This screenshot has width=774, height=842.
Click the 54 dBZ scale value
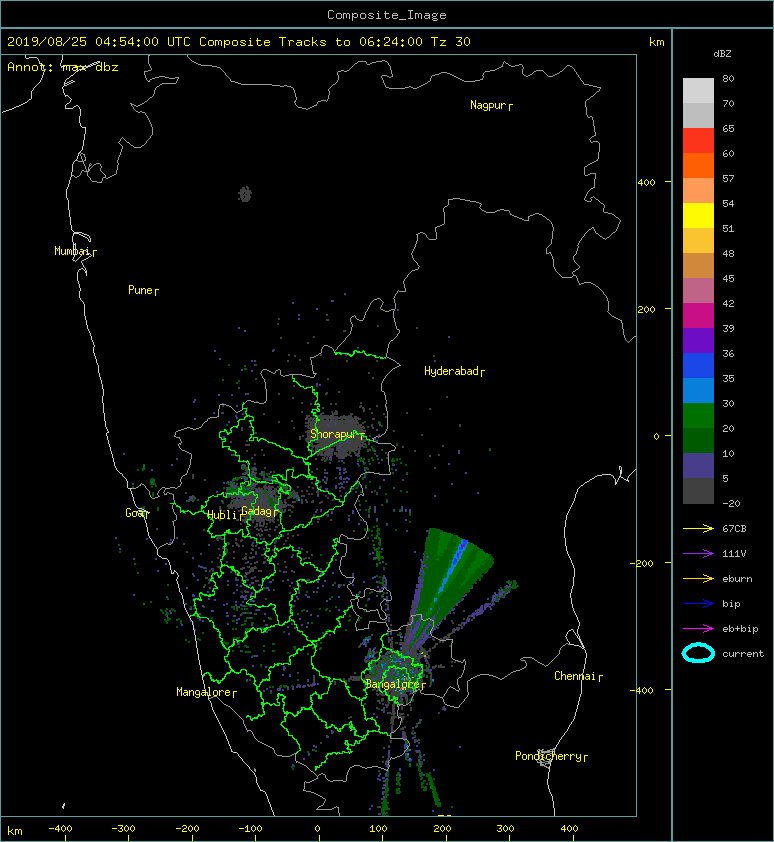728,204
